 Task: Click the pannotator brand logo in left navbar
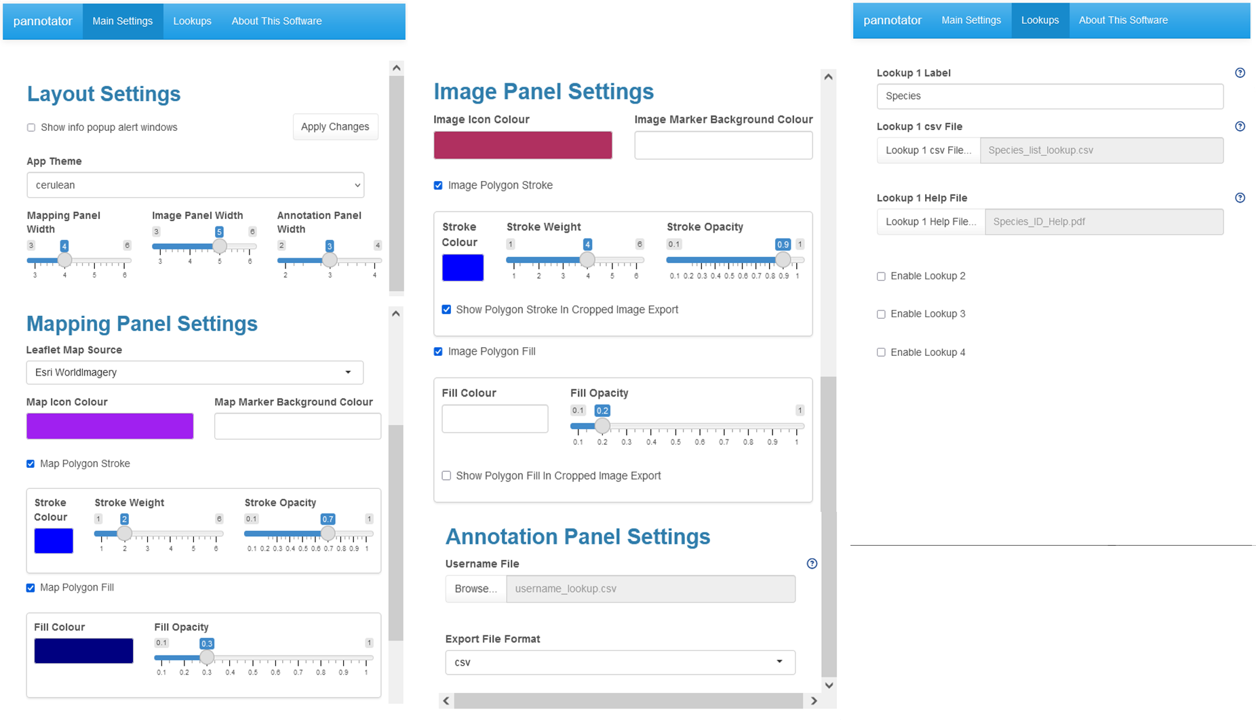click(43, 21)
